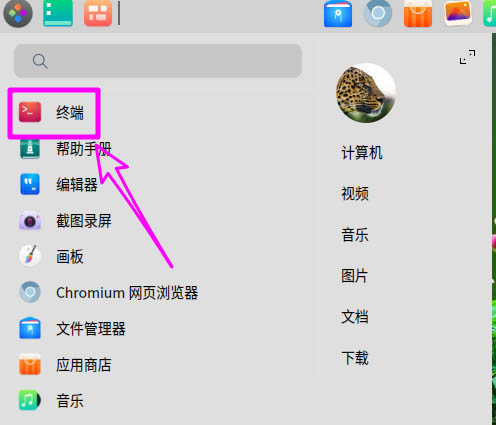Expand the launcher to fullscreen mode
Image resolution: width=496 pixels, height=425 pixels.
[467, 57]
